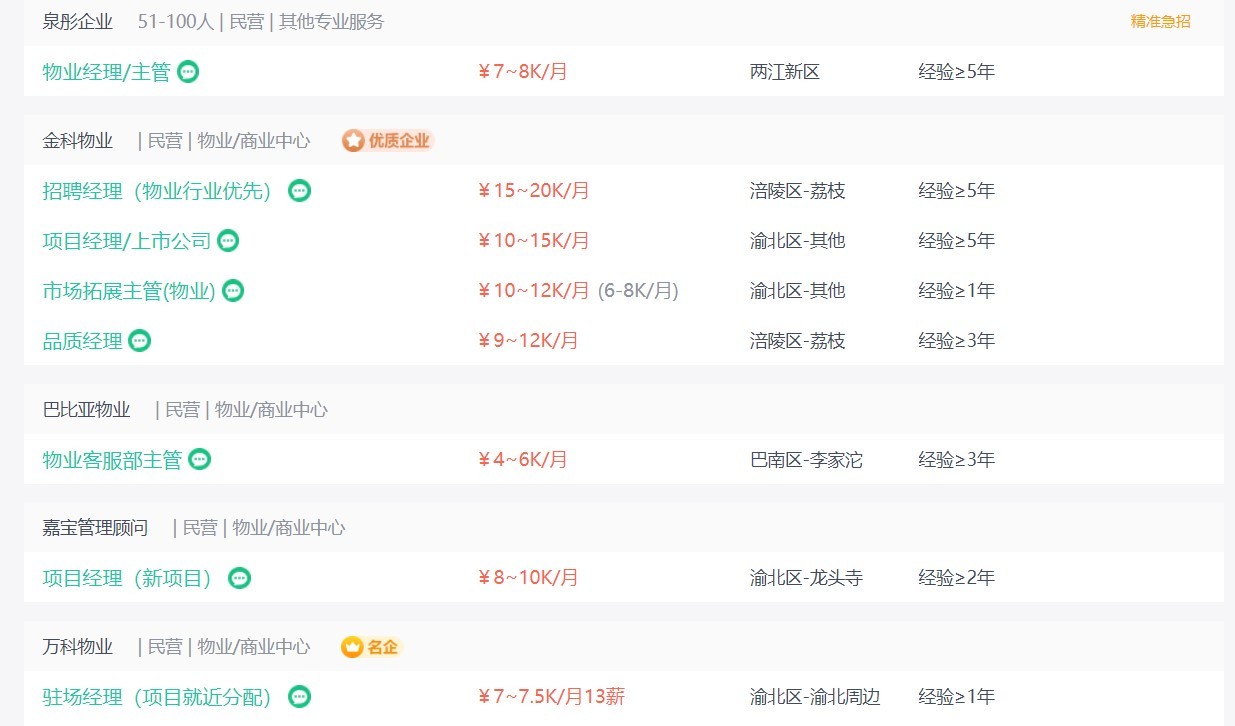Open the 巴比亚物业 company profile
Image resolution: width=1235 pixels, height=726 pixels.
tap(87, 410)
